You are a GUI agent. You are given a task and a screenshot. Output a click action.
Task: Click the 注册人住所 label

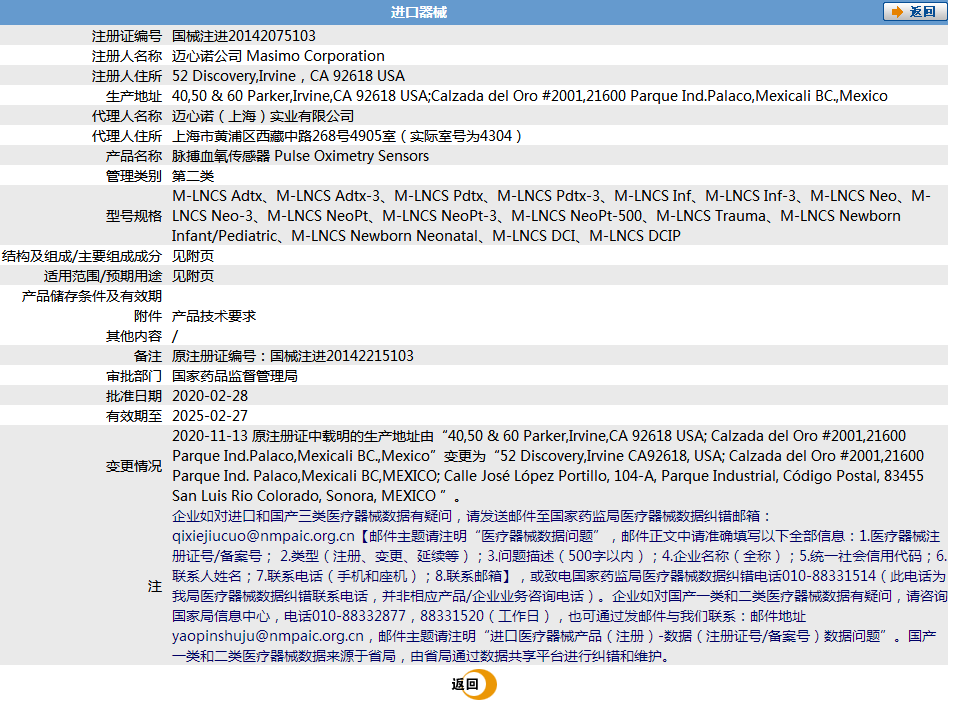pos(127,76)
